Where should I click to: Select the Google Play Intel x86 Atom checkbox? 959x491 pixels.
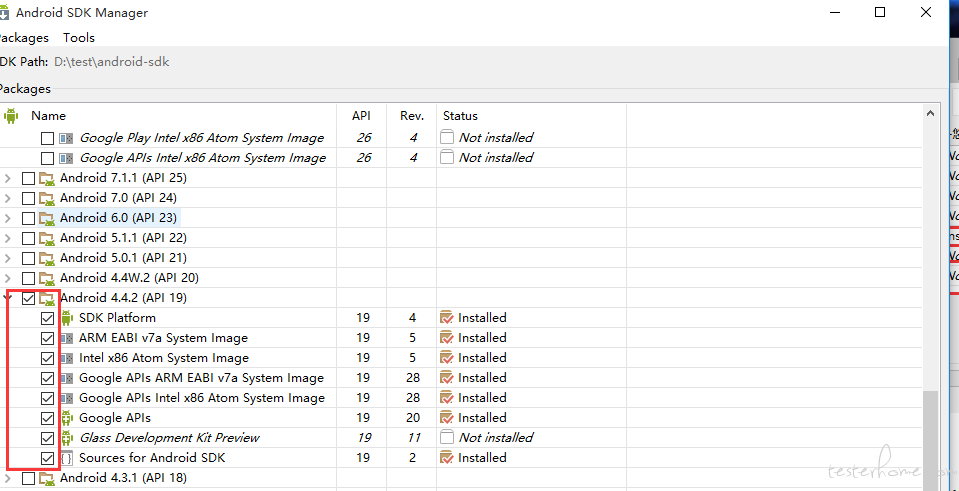click(47, 138)
